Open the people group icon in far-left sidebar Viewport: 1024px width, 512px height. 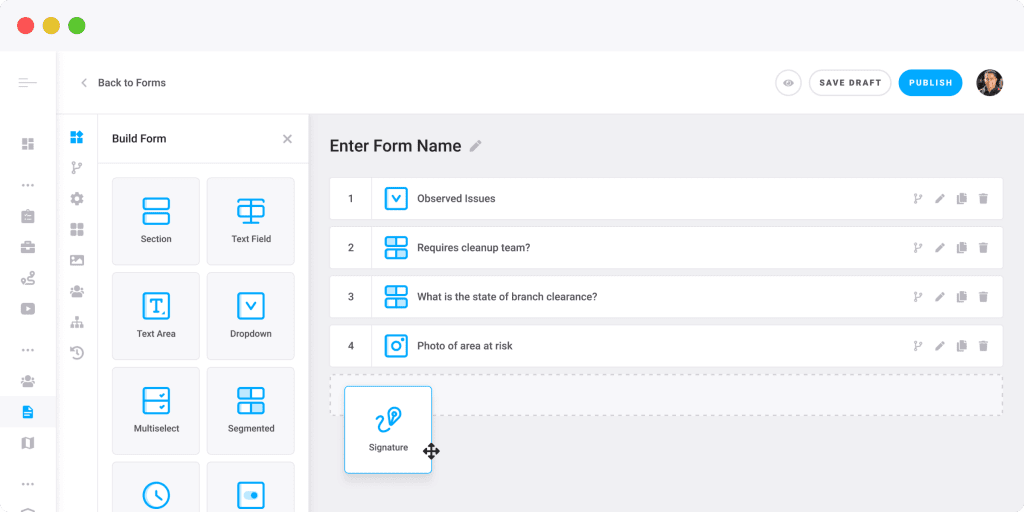pos(27,381)
